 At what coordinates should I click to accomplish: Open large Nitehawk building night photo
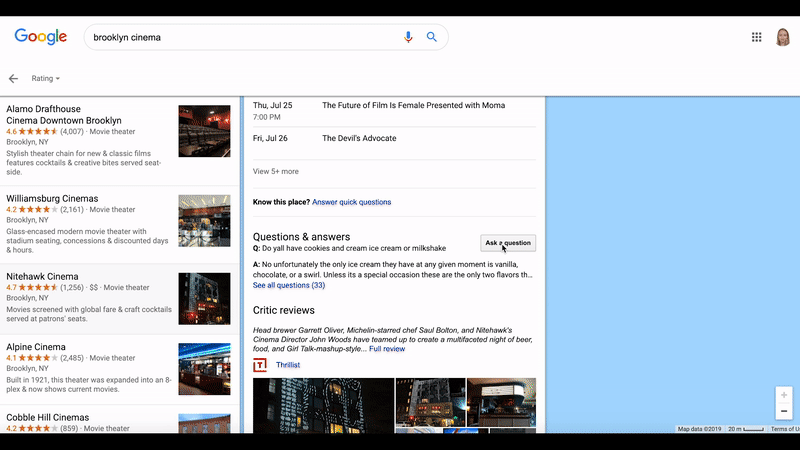coord(323,406)
